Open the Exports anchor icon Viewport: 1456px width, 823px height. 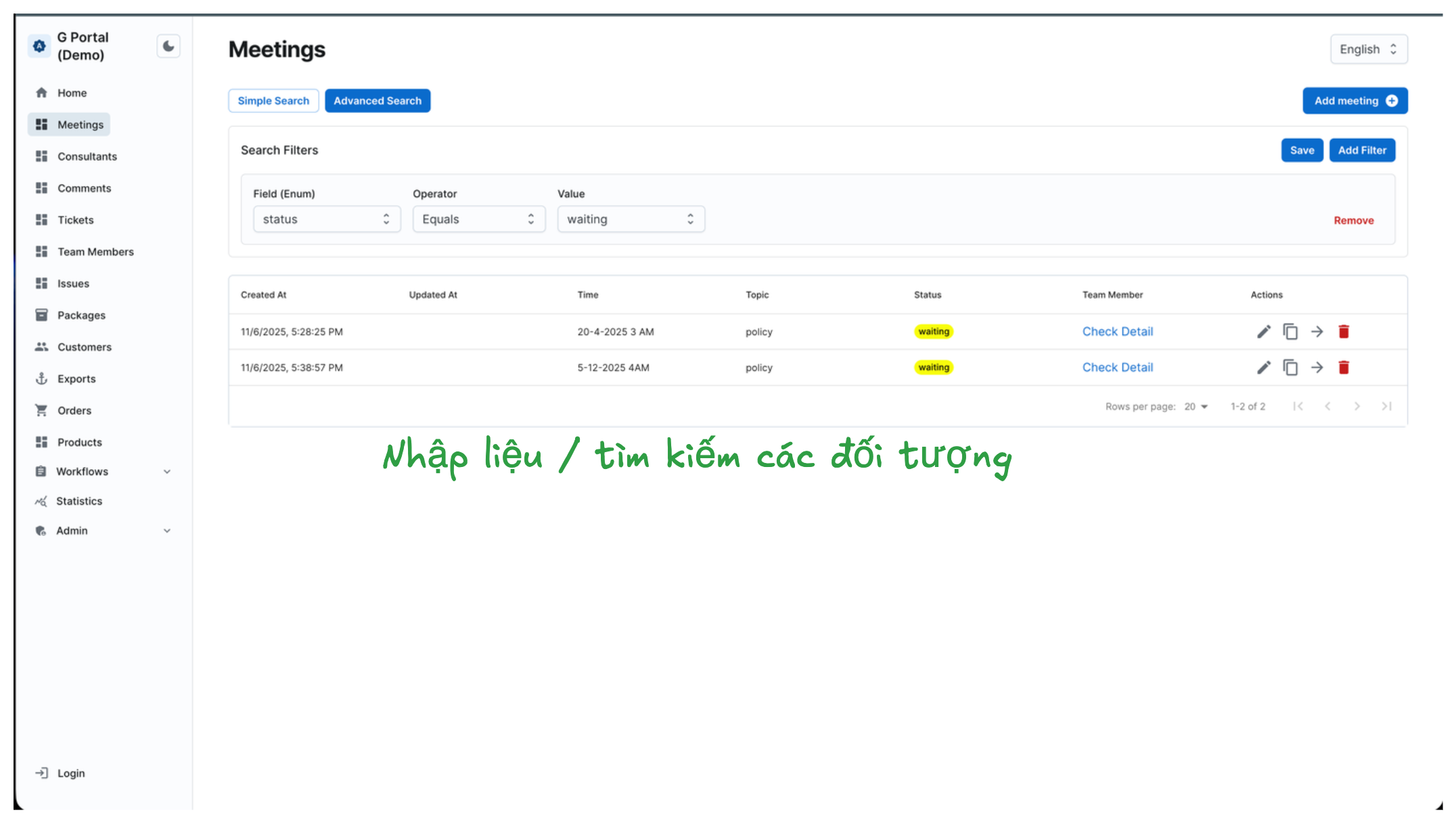(x=41, y=378)
